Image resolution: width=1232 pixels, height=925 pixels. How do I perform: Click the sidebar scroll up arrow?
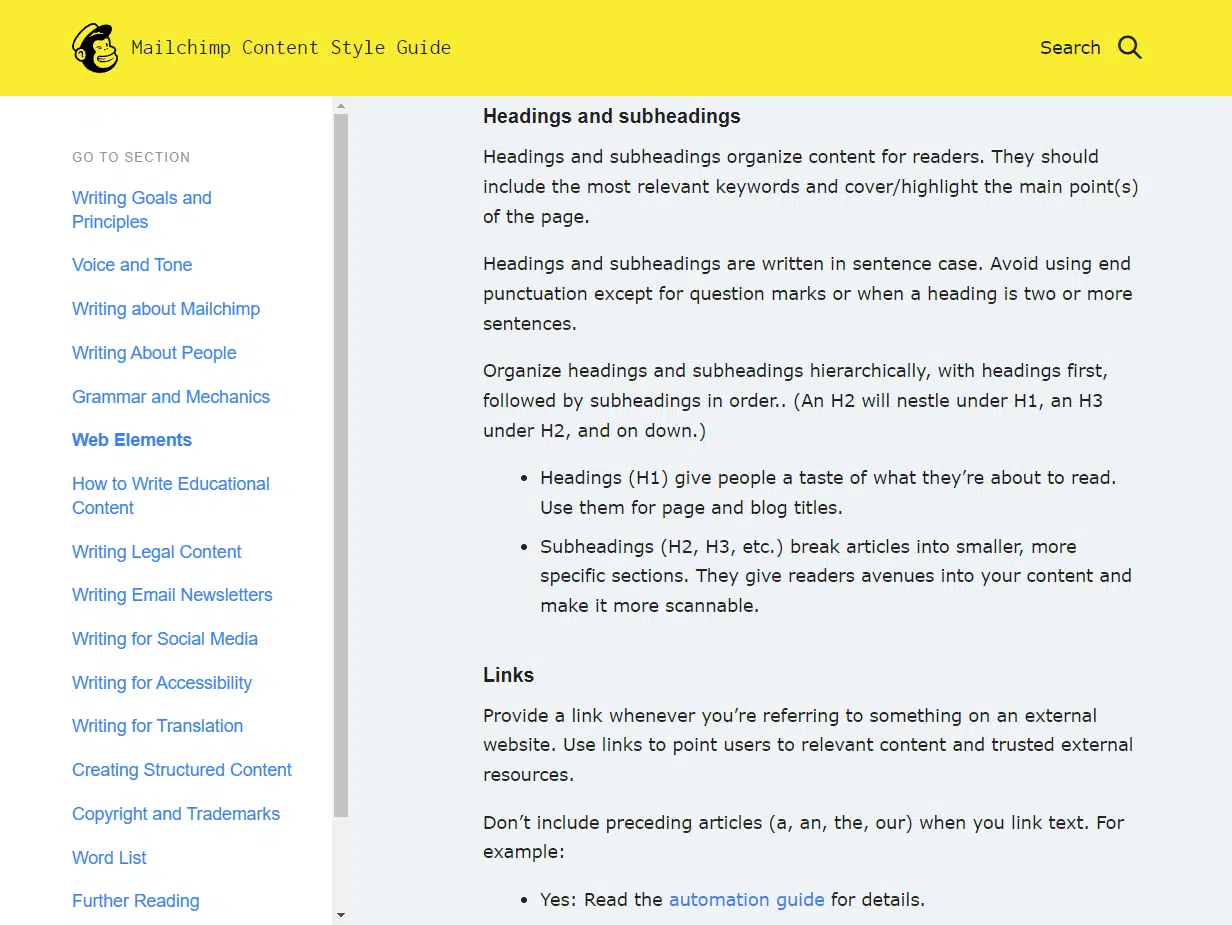pos(341,105)
